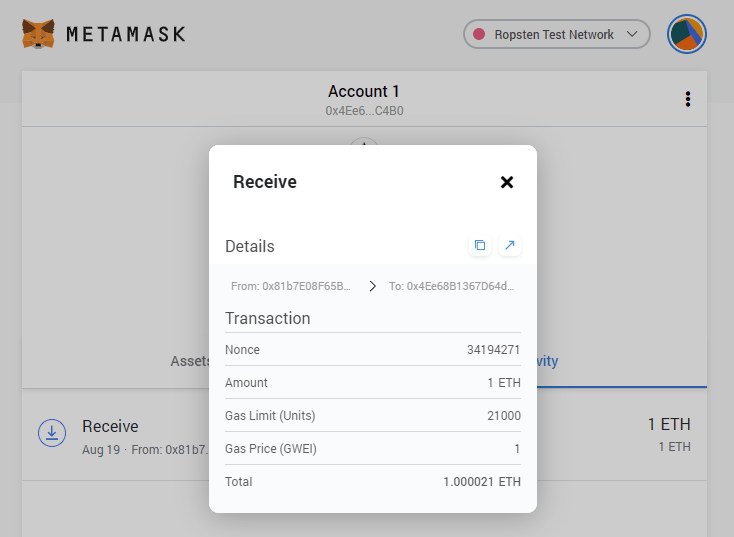Click the 1 ETH amount in activity row

[x=669, y=424]
